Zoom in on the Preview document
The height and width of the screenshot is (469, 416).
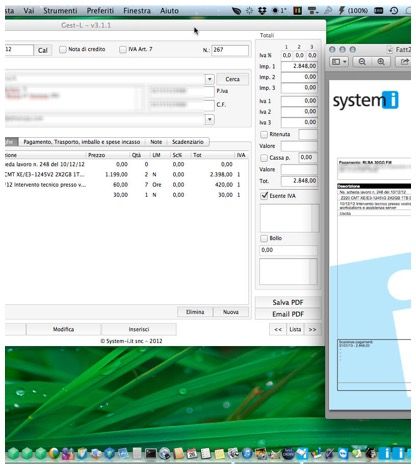[x=381, y=62]
